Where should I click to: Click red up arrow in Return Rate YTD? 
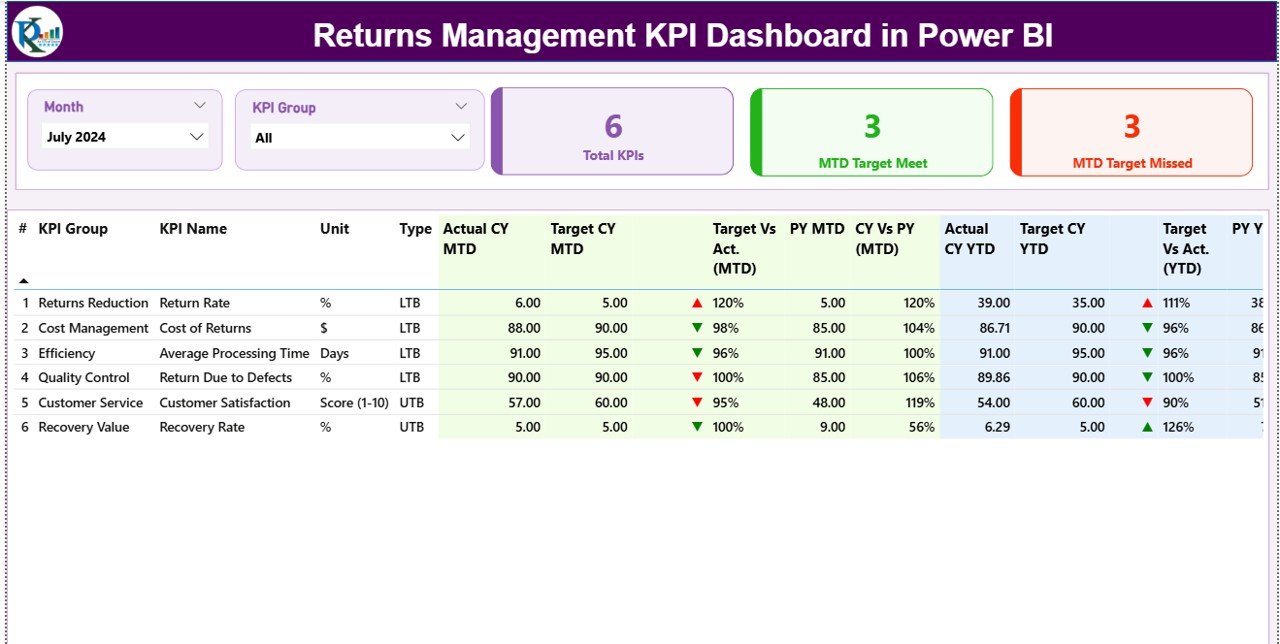[x=1147, y=303]
